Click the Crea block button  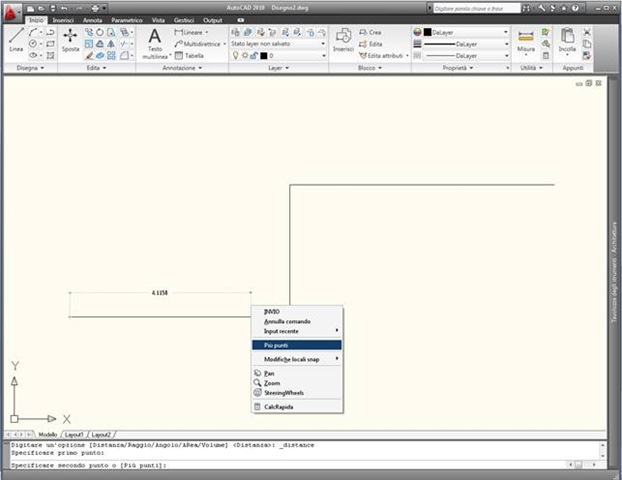[370, 32]
